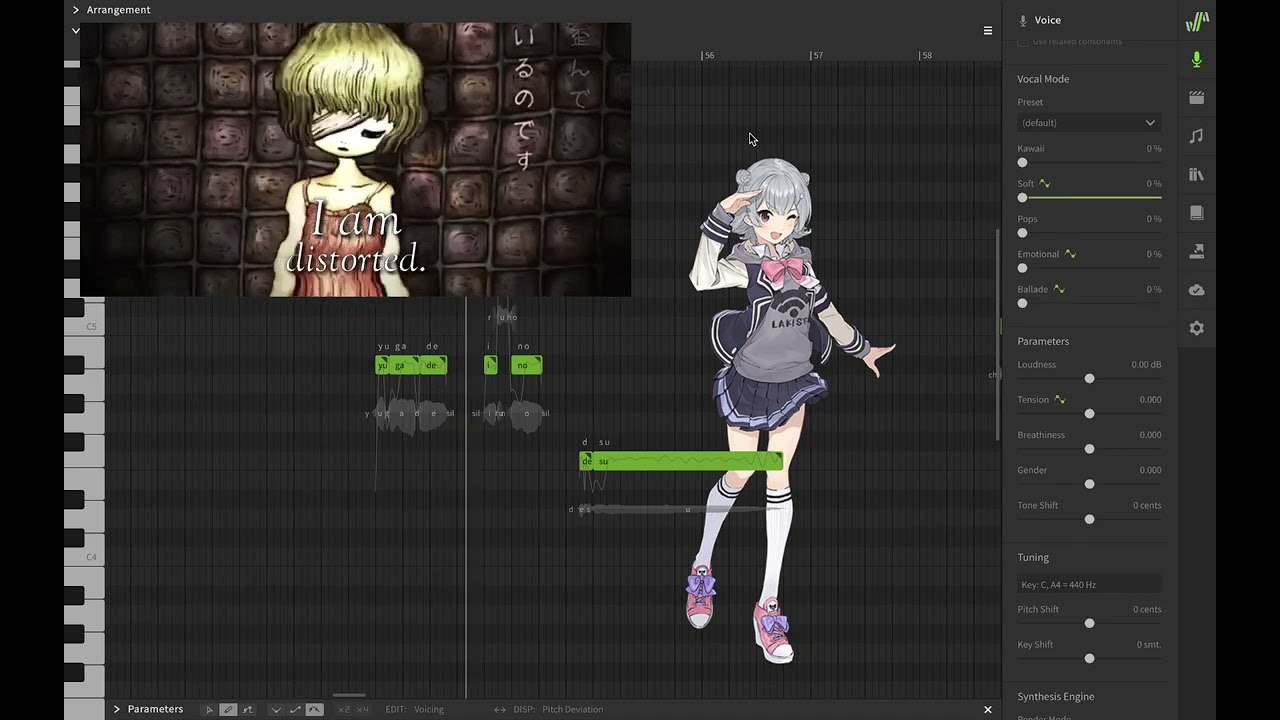1280x720 pixels.
Task: Click measure 57 marker on timeline
Action: pyautogui.click(x=817, y=55)
